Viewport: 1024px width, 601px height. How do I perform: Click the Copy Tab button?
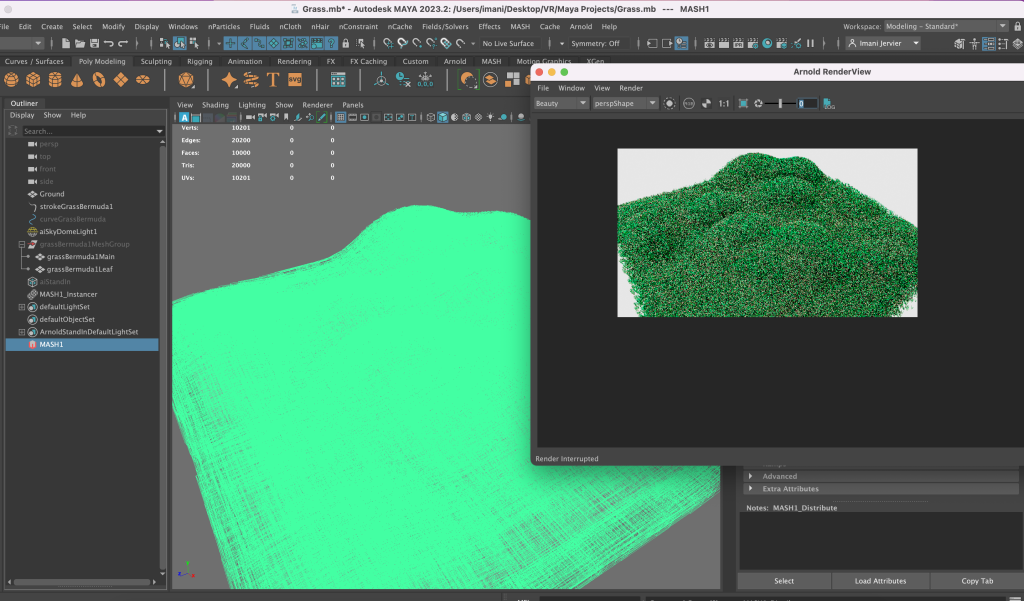977,581
